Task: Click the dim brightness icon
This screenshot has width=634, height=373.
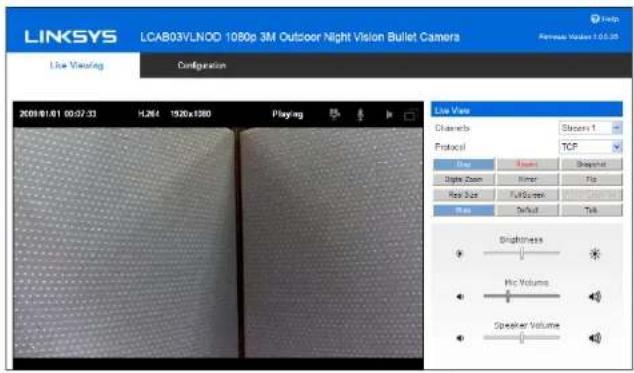Action: click(x=459, y=254)
